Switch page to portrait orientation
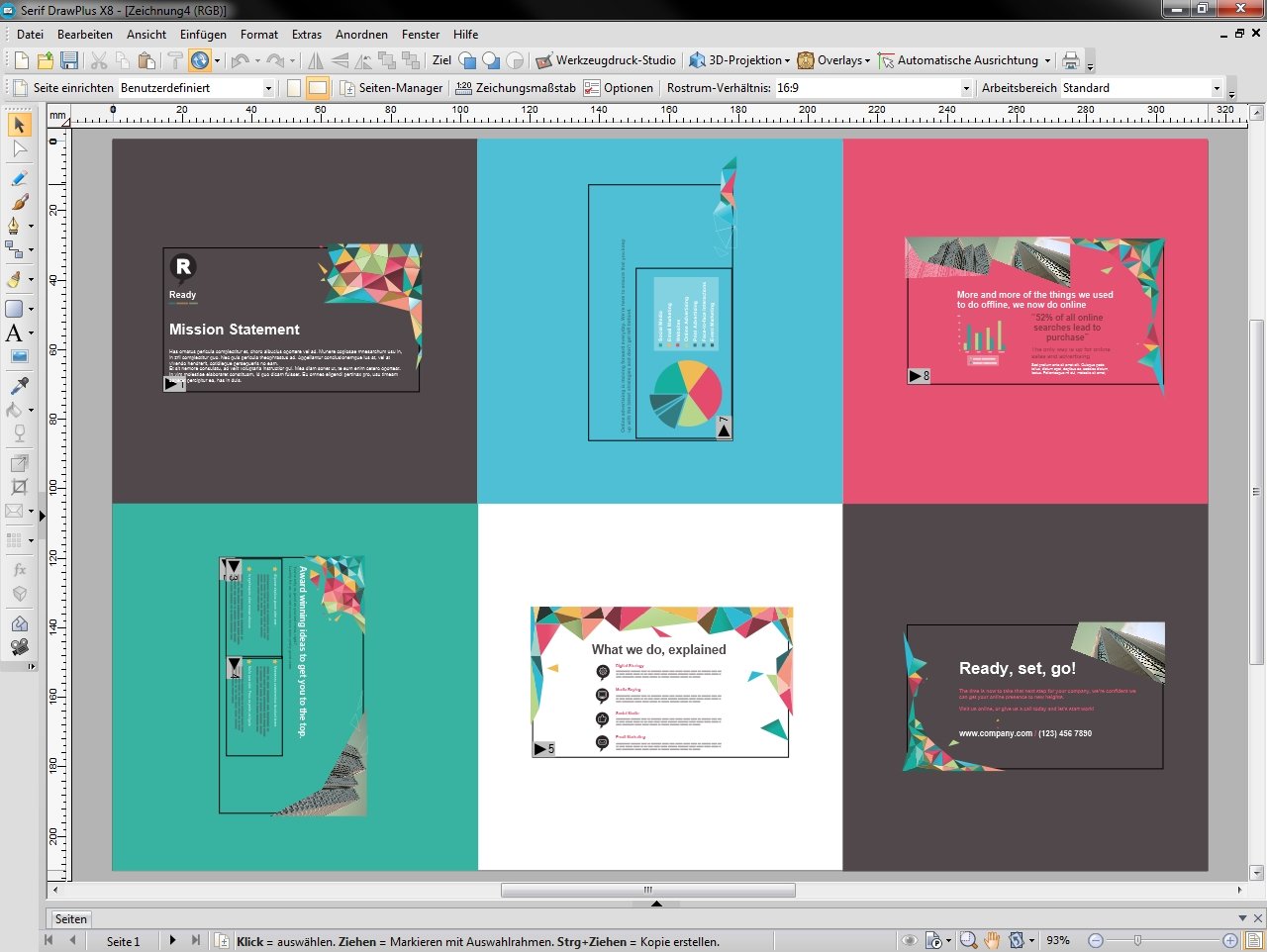1267x952 pixels. 294,88
